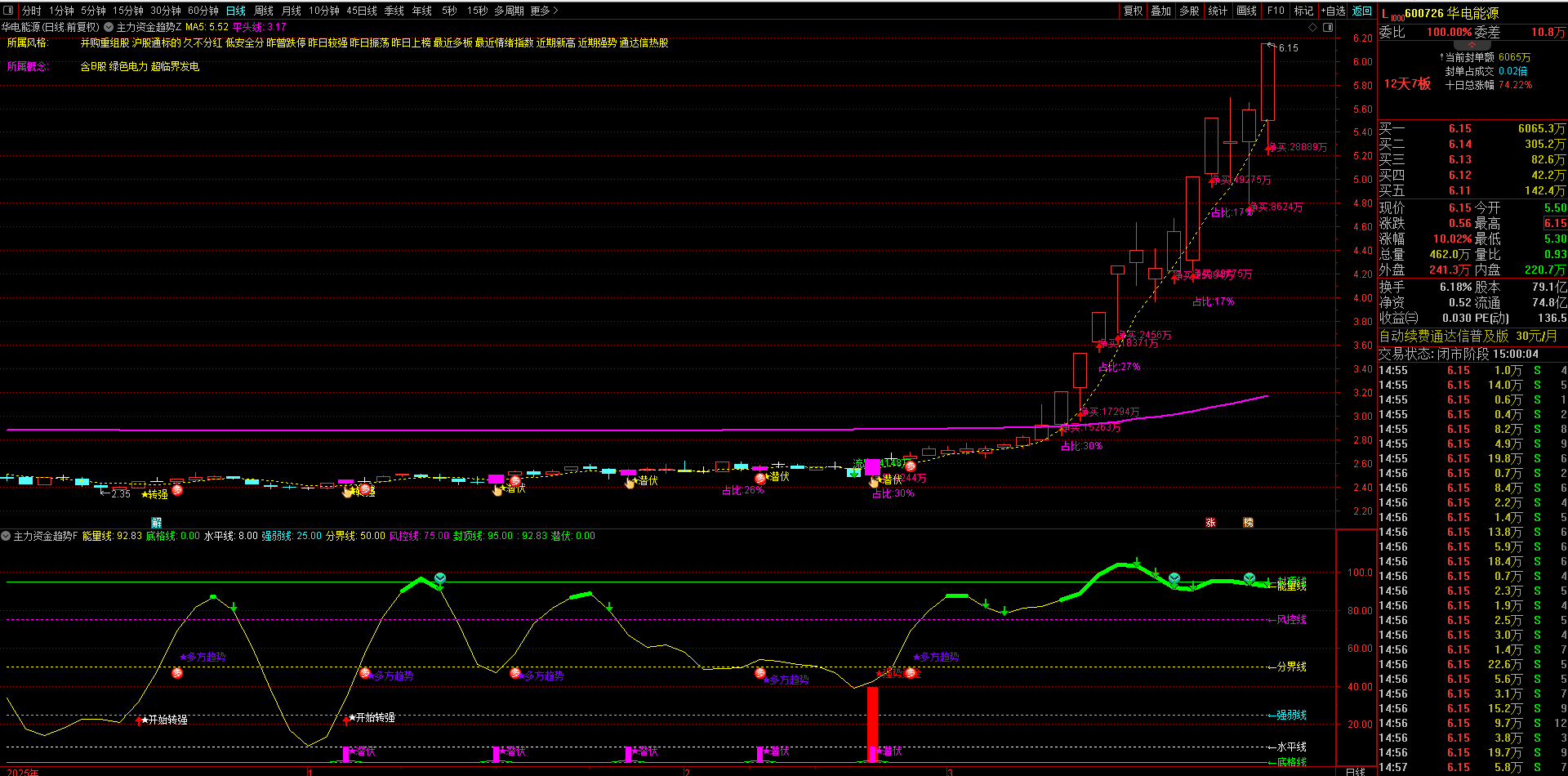The height and width of the screenshot is (776, 1568).
Task: Select the 1分钟 period tab
Action: tap(61, 11)
